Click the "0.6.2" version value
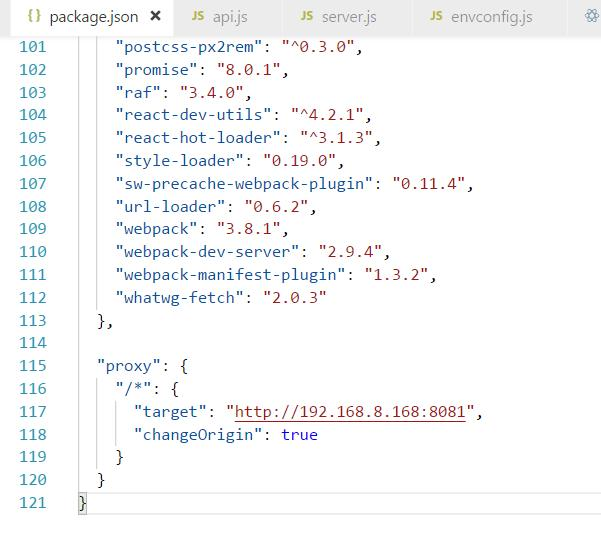The width and height of the screenshot is (601, 540). pyautogui.click(x=276, y=207)
